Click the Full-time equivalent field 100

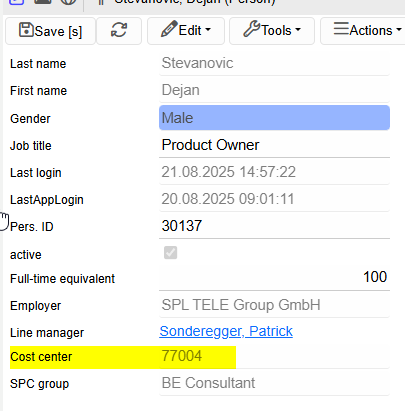point(274,277)
